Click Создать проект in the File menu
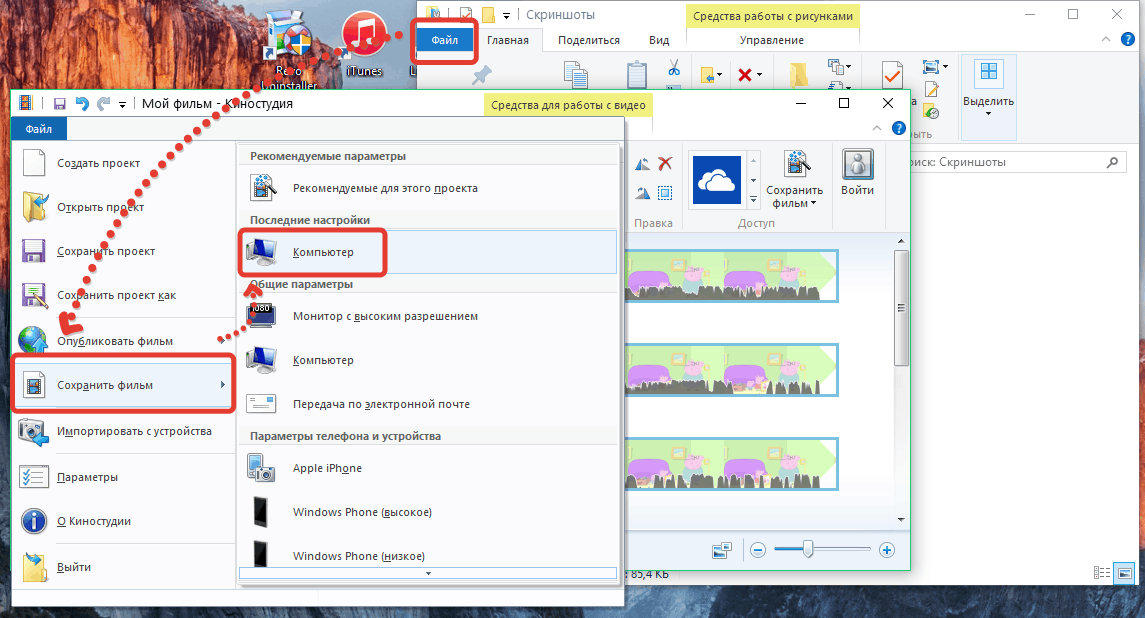The image size is (1145, 618). pyautogui.click(x=123, y=163)
